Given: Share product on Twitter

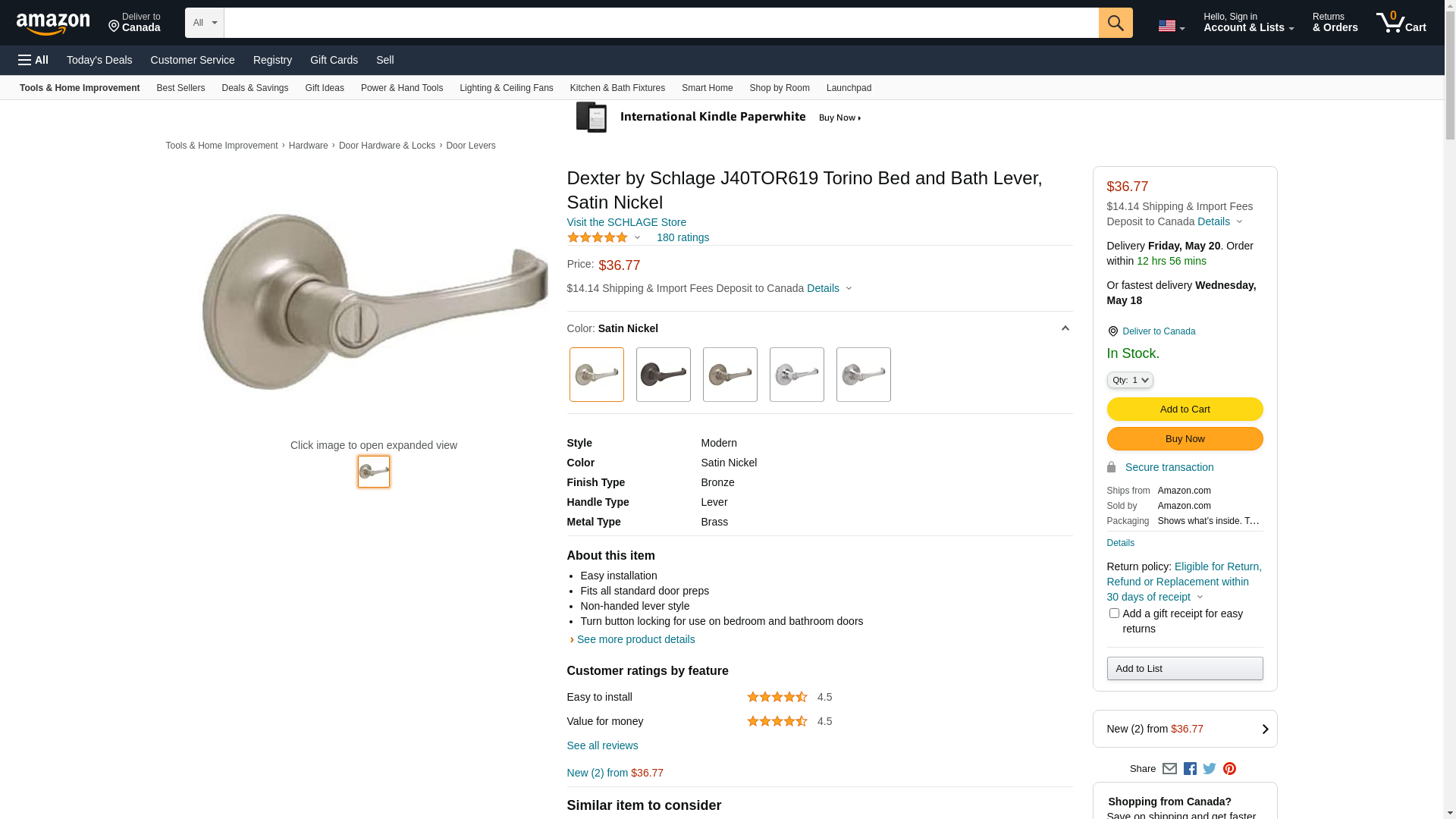Looking at the screenshot, I should tap(1210, 769).
